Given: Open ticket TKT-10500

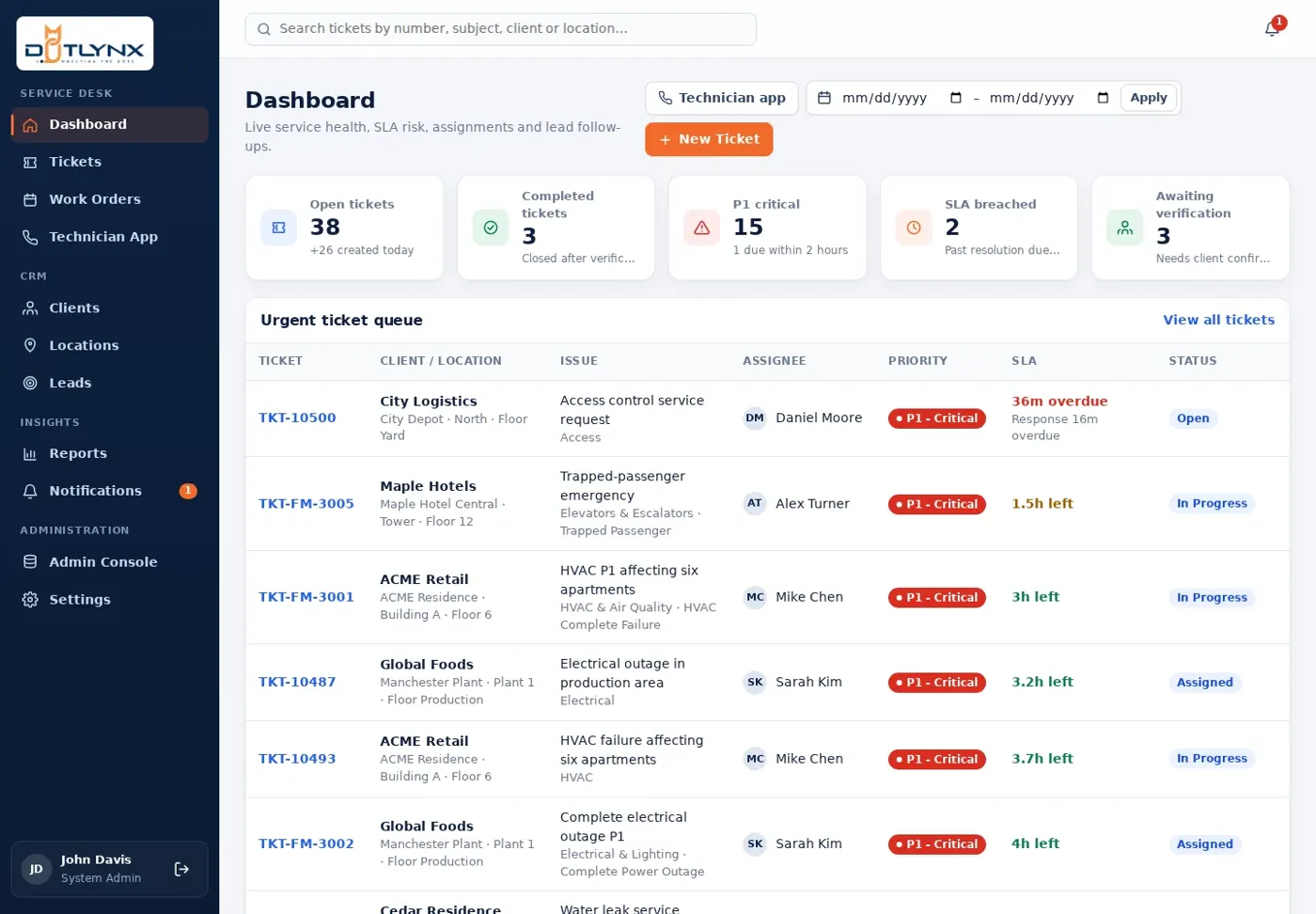Looking at the screenshot, I should pos(297,418).
